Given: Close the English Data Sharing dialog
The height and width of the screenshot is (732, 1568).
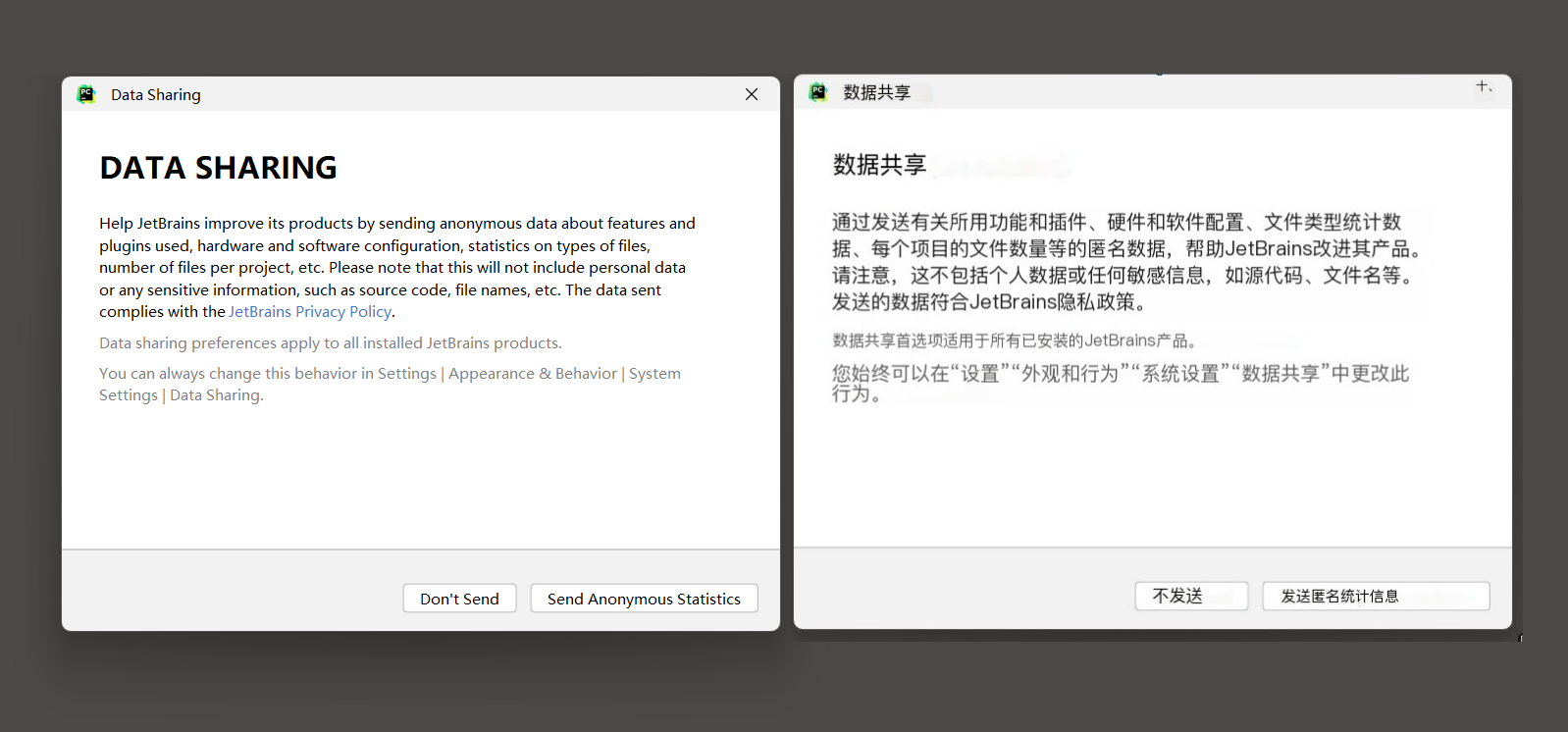Looking at the screenshot, I should (x=752, y=94).
